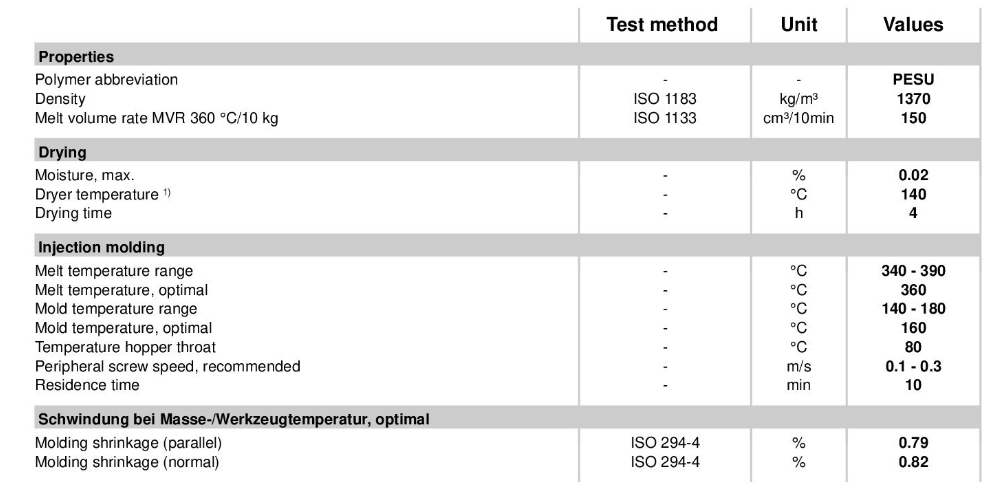Click the residence time value 10
The height and width of the screenshot is (495, 1006).
click(x=913, y=385)
